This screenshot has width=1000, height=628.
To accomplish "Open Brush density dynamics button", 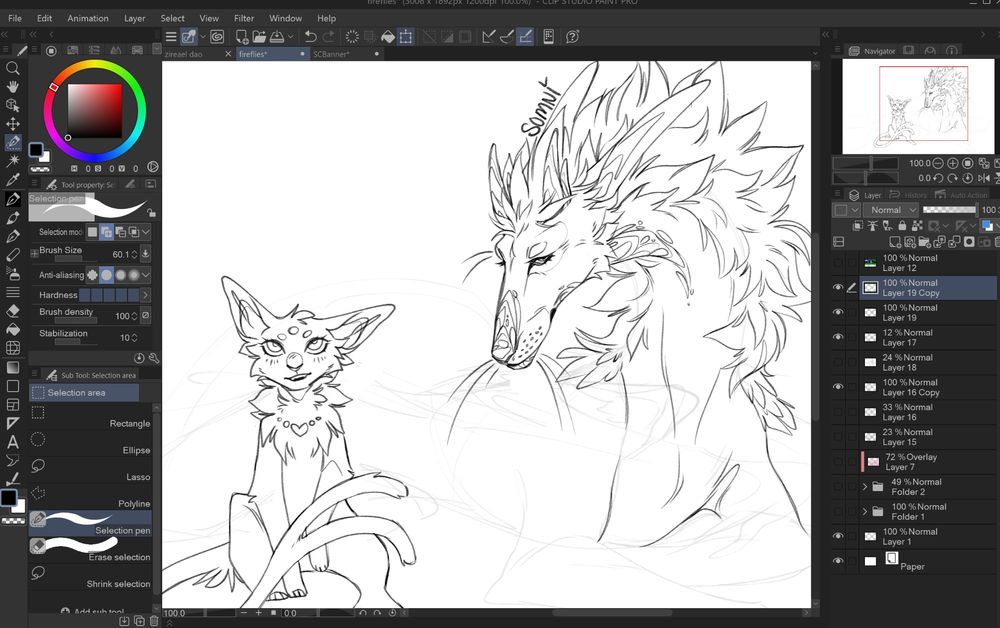I will (146, 316).
